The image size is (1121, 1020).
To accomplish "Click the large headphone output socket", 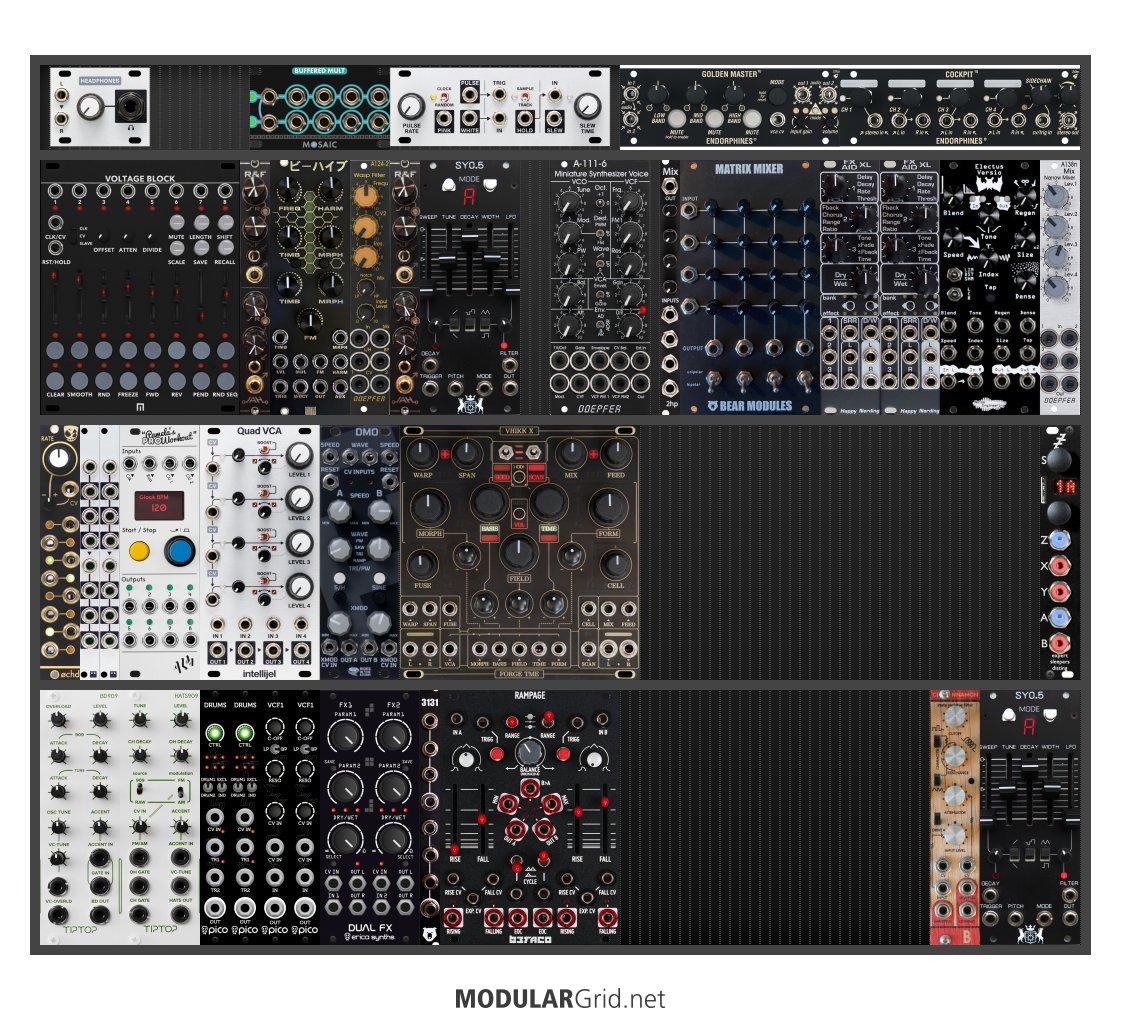I will [x=130, y=107].
